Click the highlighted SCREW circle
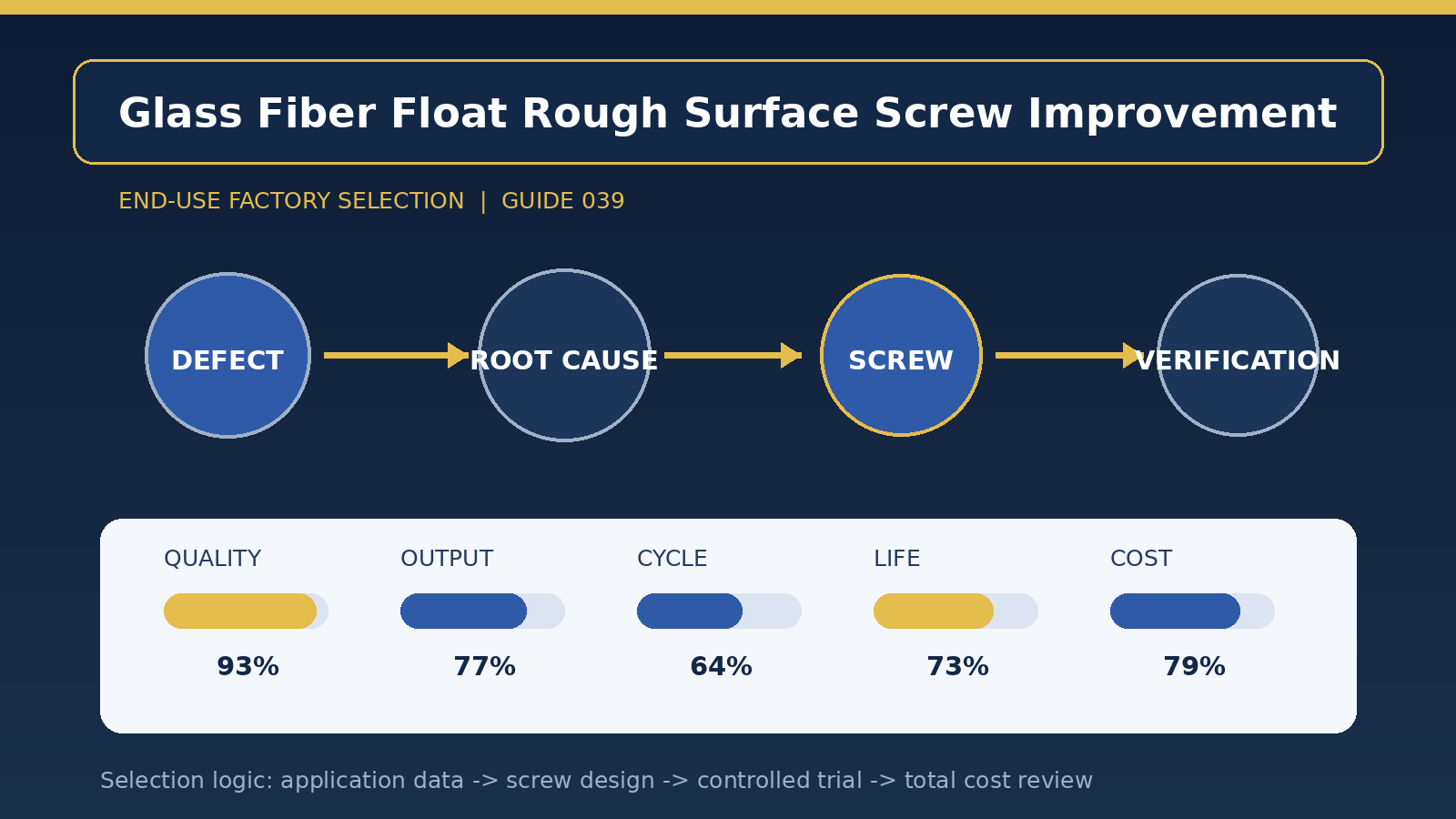Image resolution: width=1456 pixels, height=819 pixels. click(901, 355)
